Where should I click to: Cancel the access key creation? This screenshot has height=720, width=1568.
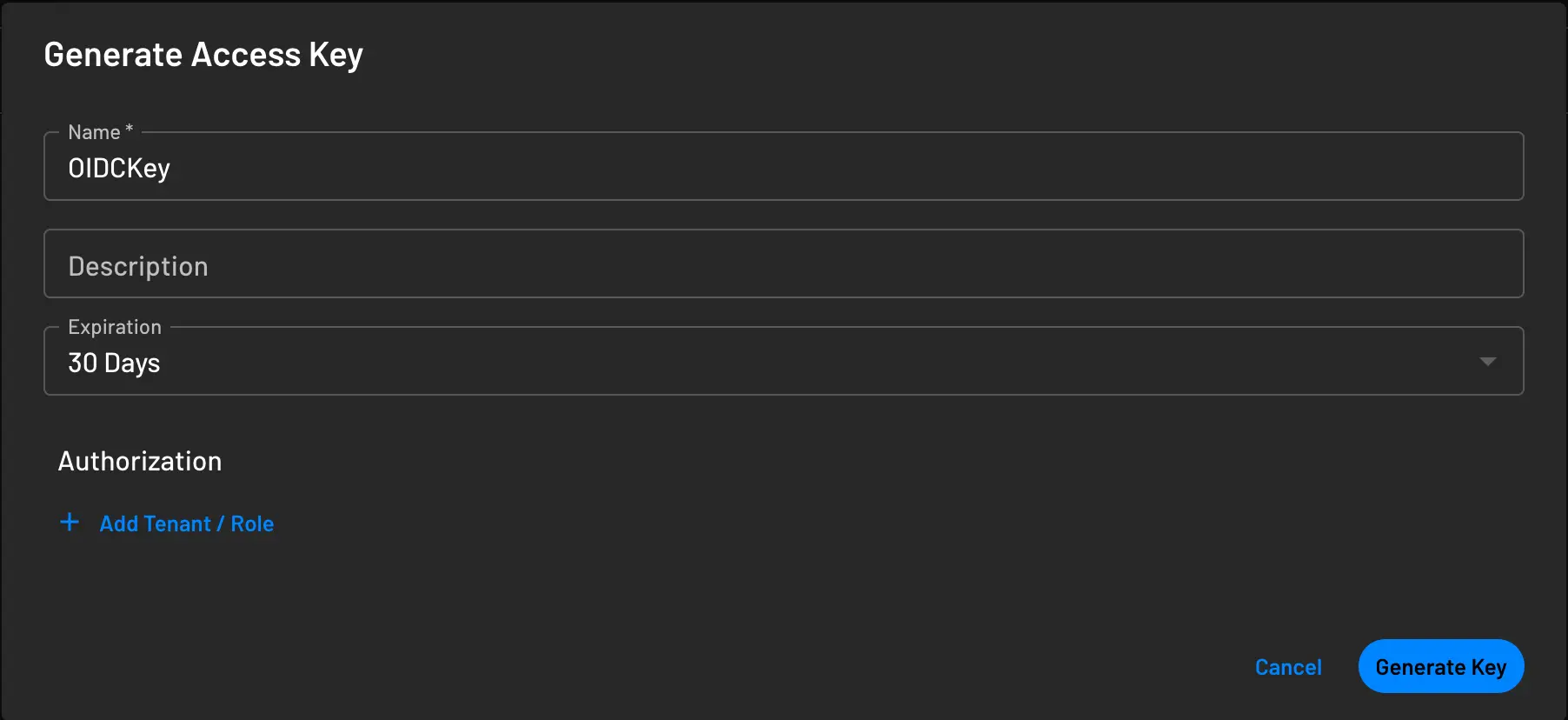(x=1288, y=666)
